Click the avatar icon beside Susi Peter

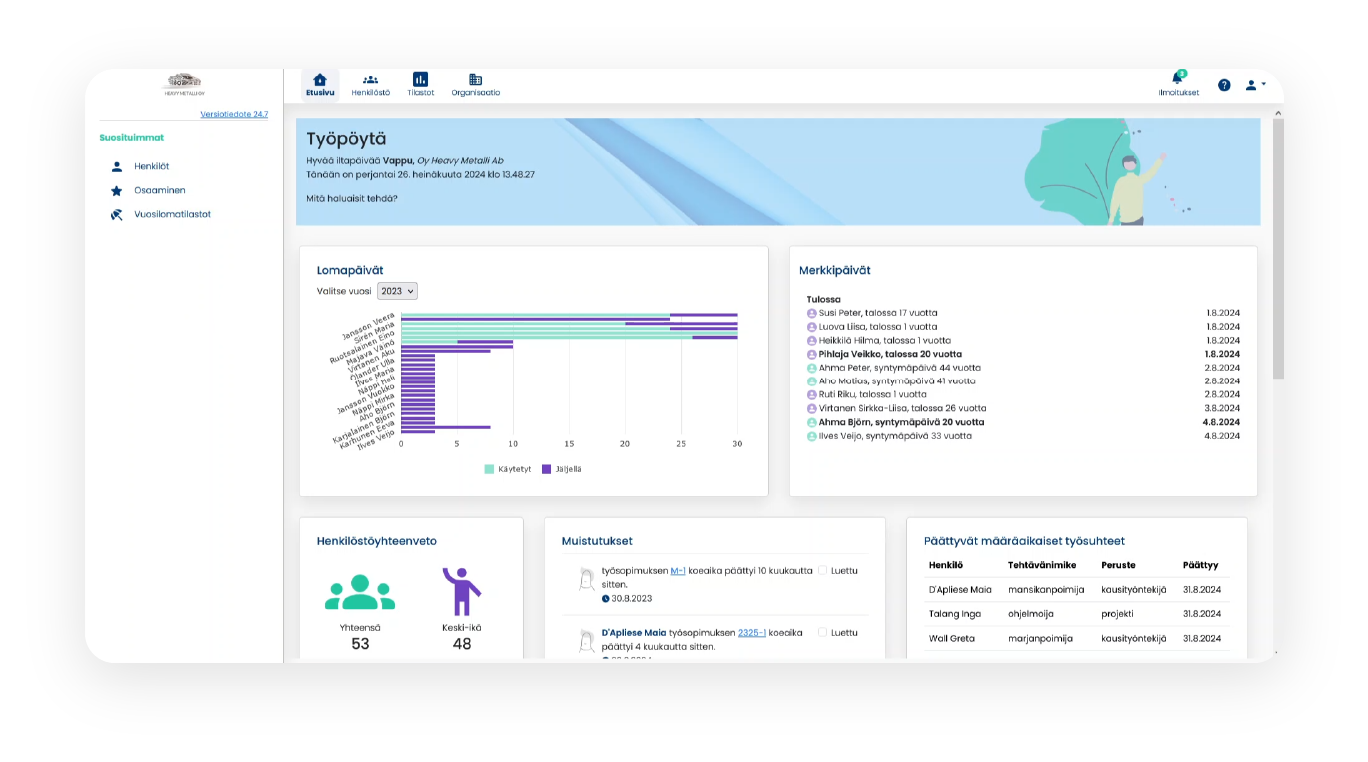812,313
